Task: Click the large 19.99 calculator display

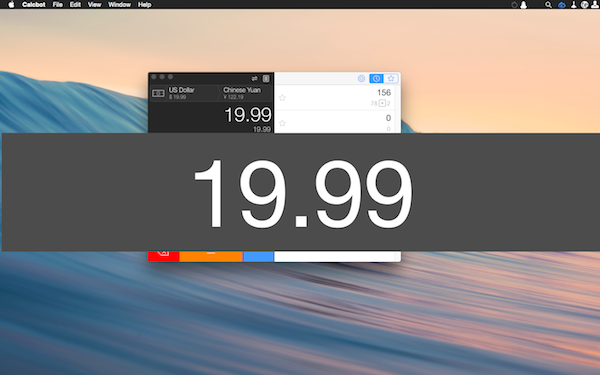Action: pos(248,115)
